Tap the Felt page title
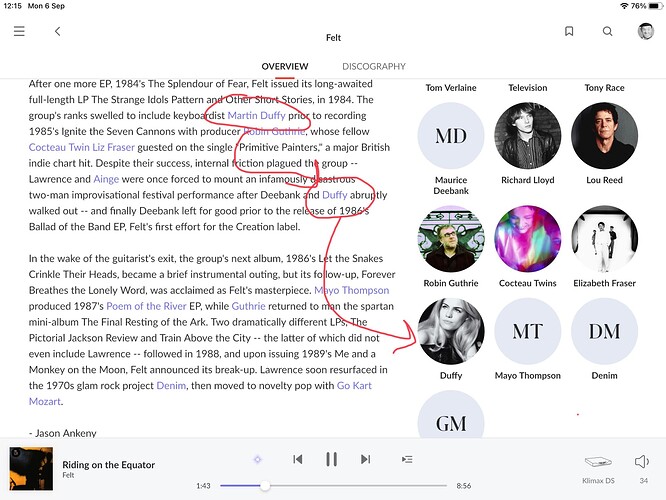 (333, 38)
